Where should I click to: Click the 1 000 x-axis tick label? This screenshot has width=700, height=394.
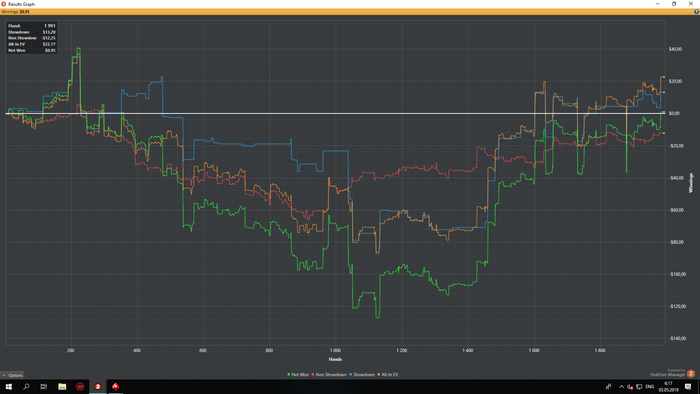point(335,350)
